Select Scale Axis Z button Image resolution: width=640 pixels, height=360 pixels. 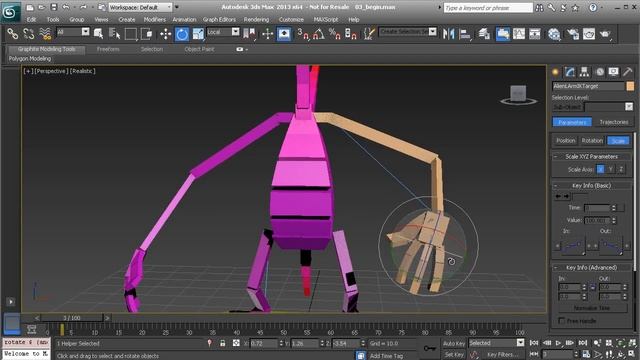[x=621, y=169]
